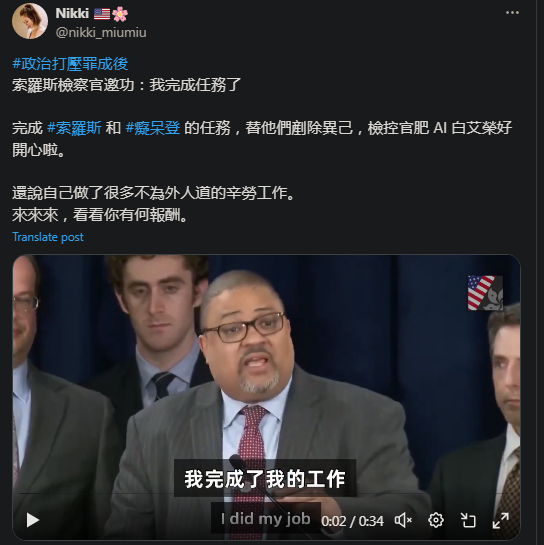Viewport: 544px width, 545px height.
Task: Play the video
Action: (33, 520)
